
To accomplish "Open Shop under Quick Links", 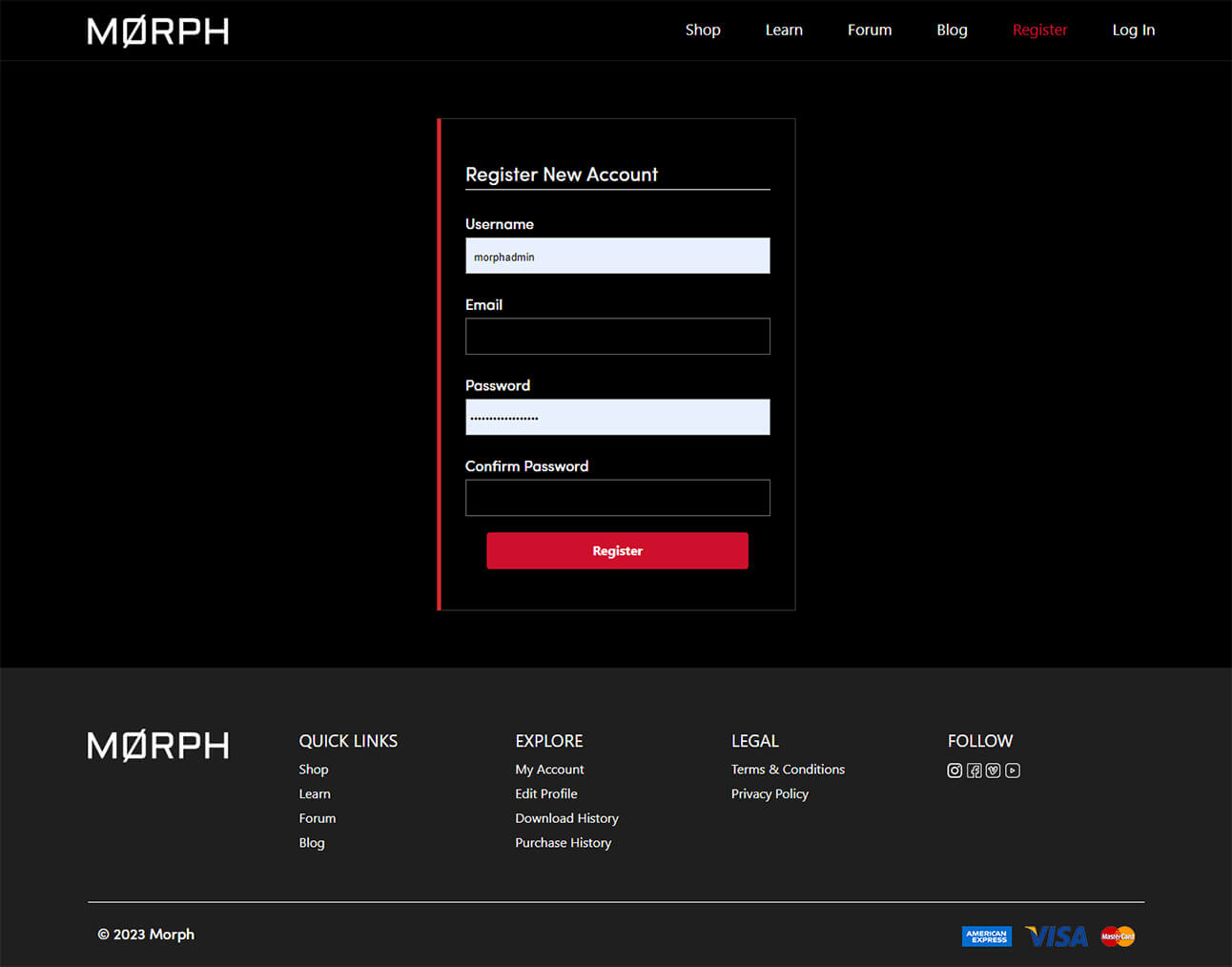I will [313, 770].
